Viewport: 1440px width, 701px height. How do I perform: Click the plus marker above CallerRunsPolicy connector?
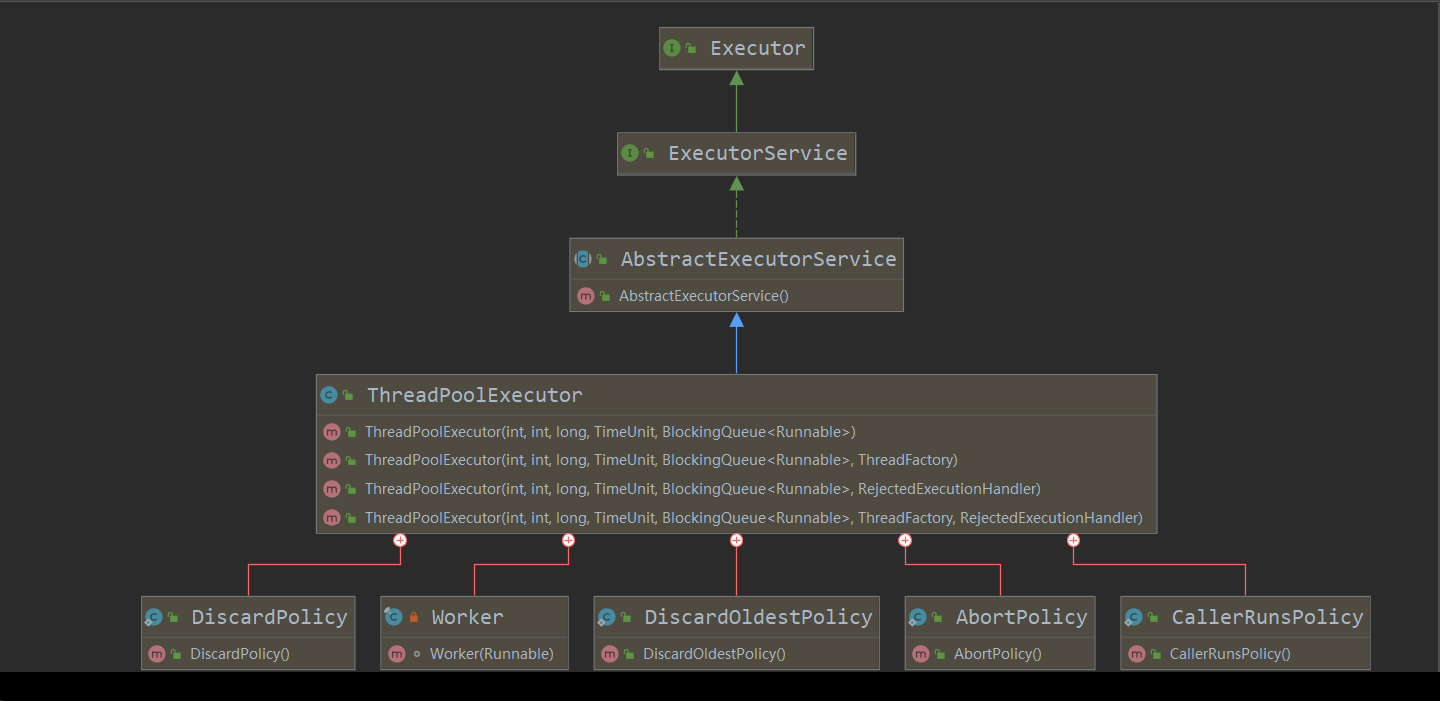click(1073, 540)
